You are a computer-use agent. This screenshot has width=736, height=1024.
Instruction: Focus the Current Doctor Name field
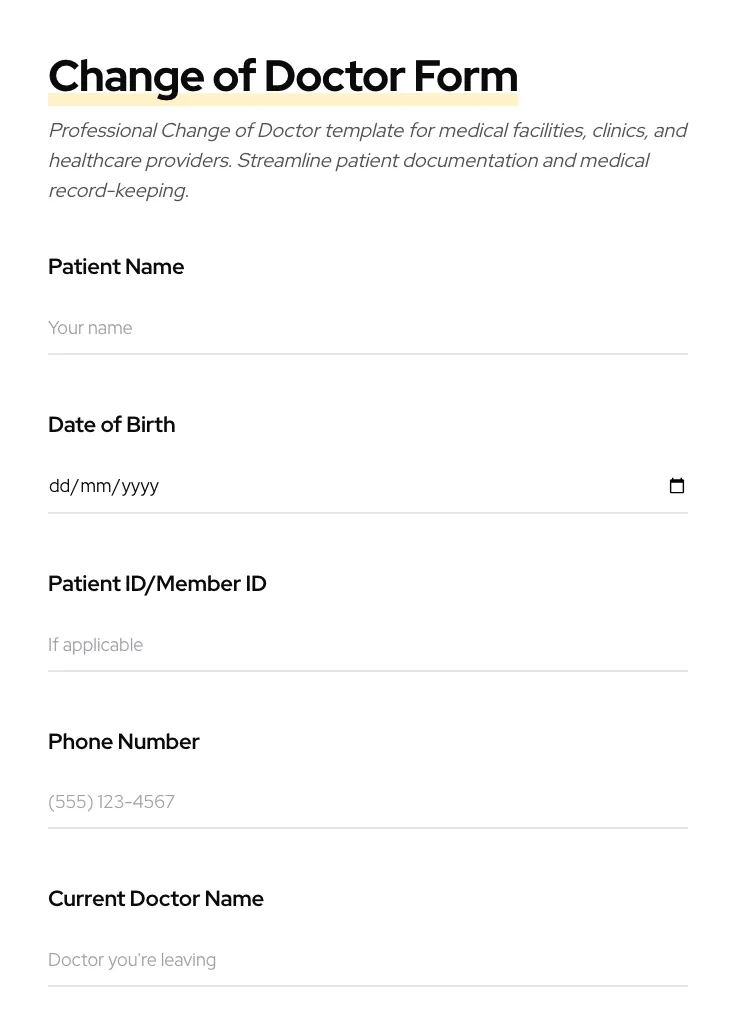[x=367, y=960]
